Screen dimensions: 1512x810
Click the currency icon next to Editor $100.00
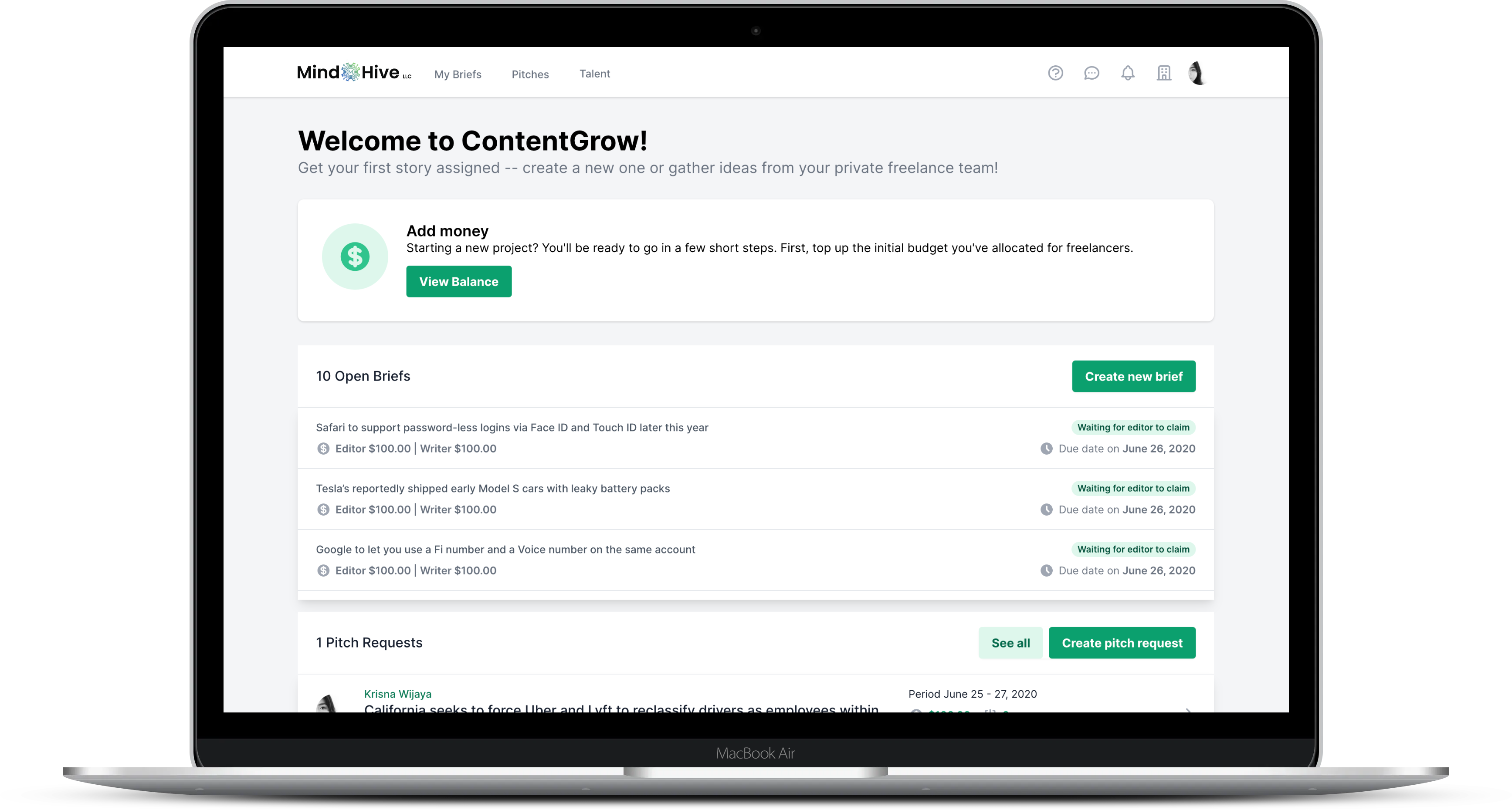pos(322,448)
